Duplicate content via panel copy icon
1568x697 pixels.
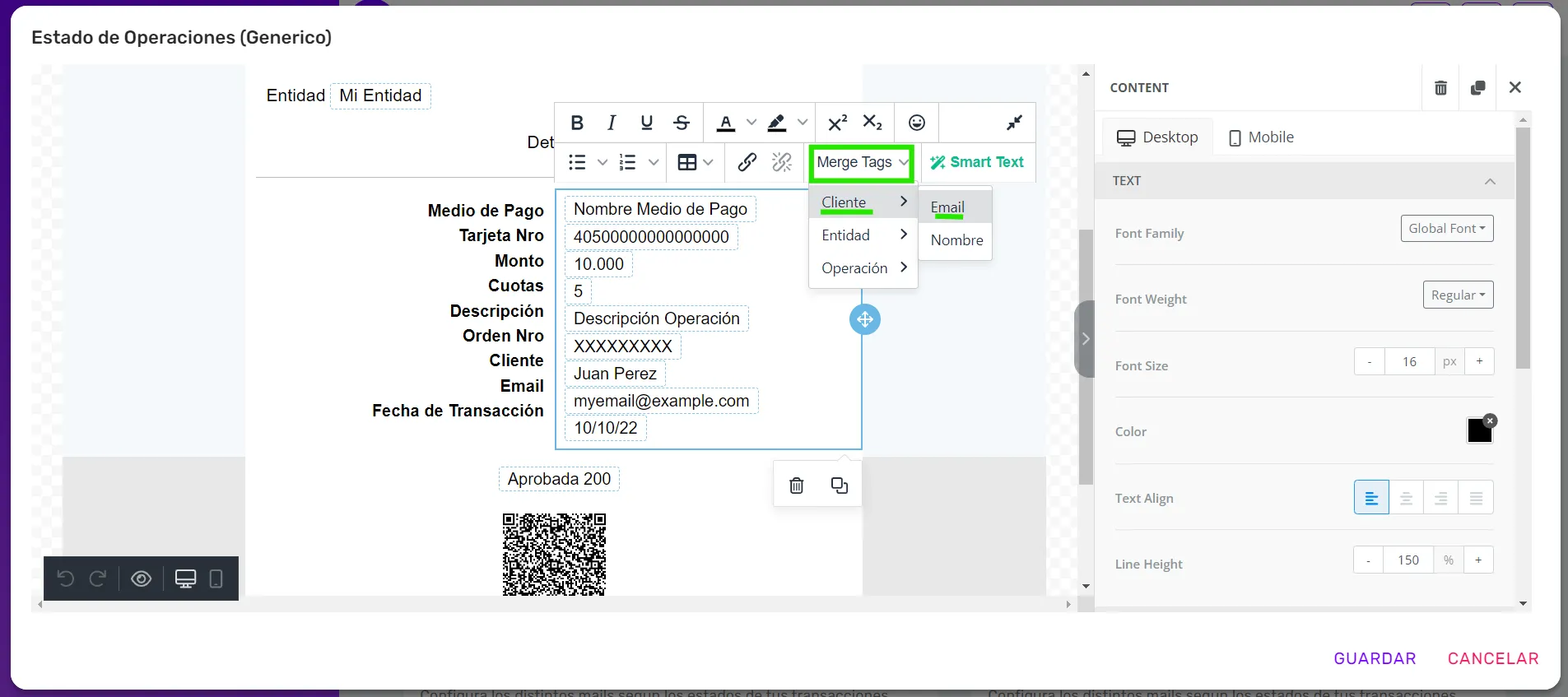point(1477,87)
